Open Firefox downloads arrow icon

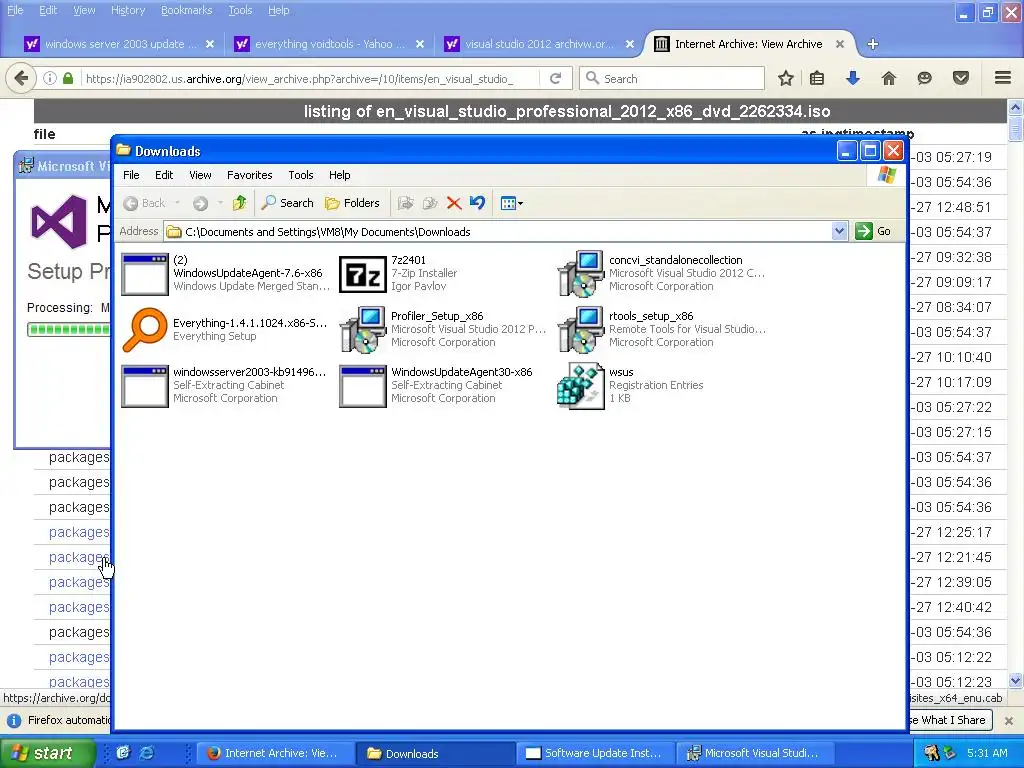click(x=852, y=78)
